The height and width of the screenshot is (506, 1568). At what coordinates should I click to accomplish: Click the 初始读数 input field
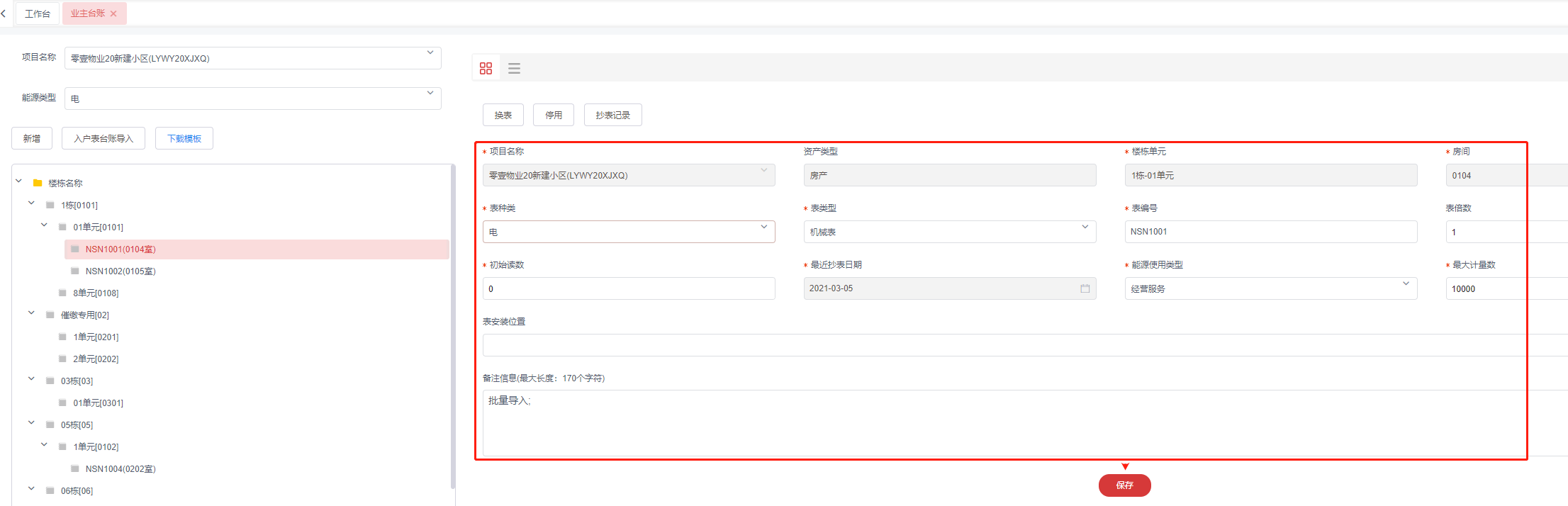(629, 288)
